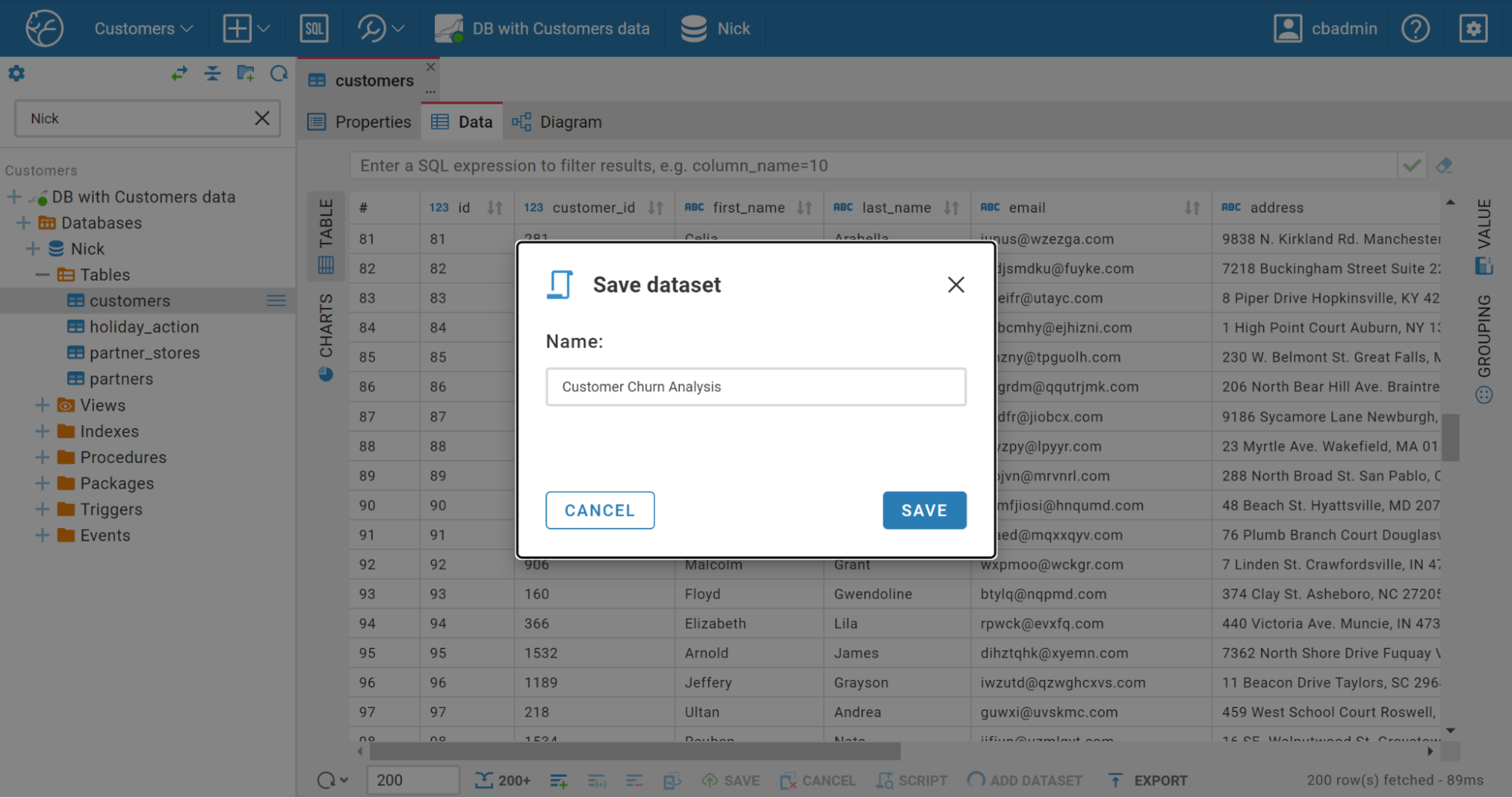Sort by the email column
The height and width of the screenshot is (798, 1512).
tap(1191, 208)
